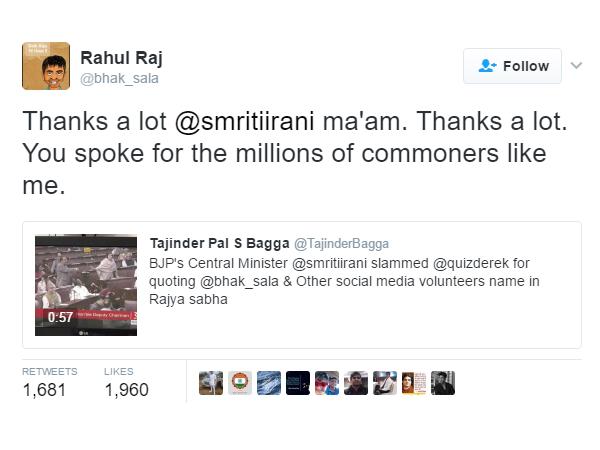The height and width of the screenshot is (450, 600).
Task: Play the quoted Rajya Sabha video thumbnail
Action: pyautogui.click(x=86, y=284)
